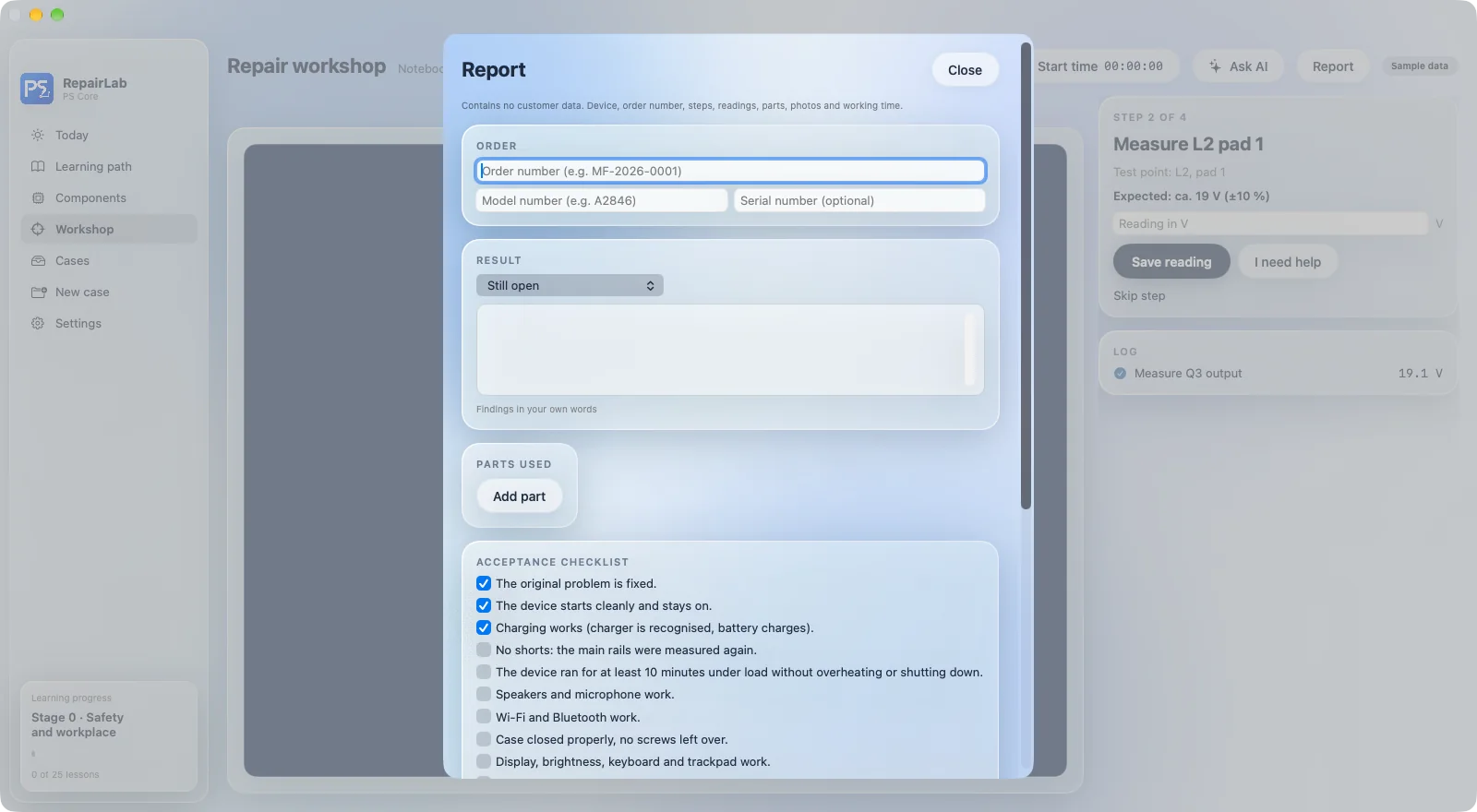This screenshot has height=812, width=1477.
Task: Click the Components chip icon
Action: tap(38, 197)
